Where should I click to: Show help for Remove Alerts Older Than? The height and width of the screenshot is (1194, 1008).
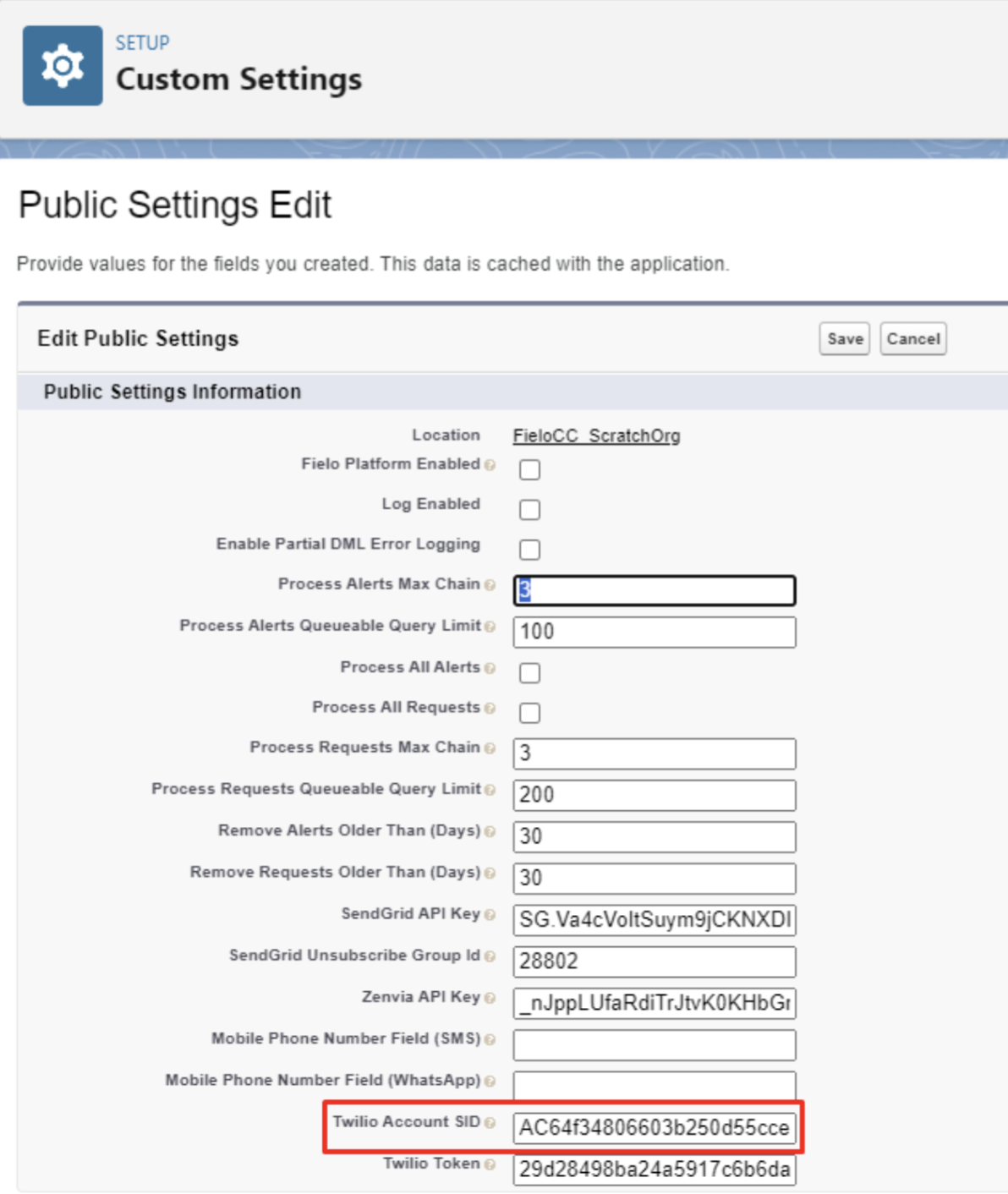pos(490,832)
